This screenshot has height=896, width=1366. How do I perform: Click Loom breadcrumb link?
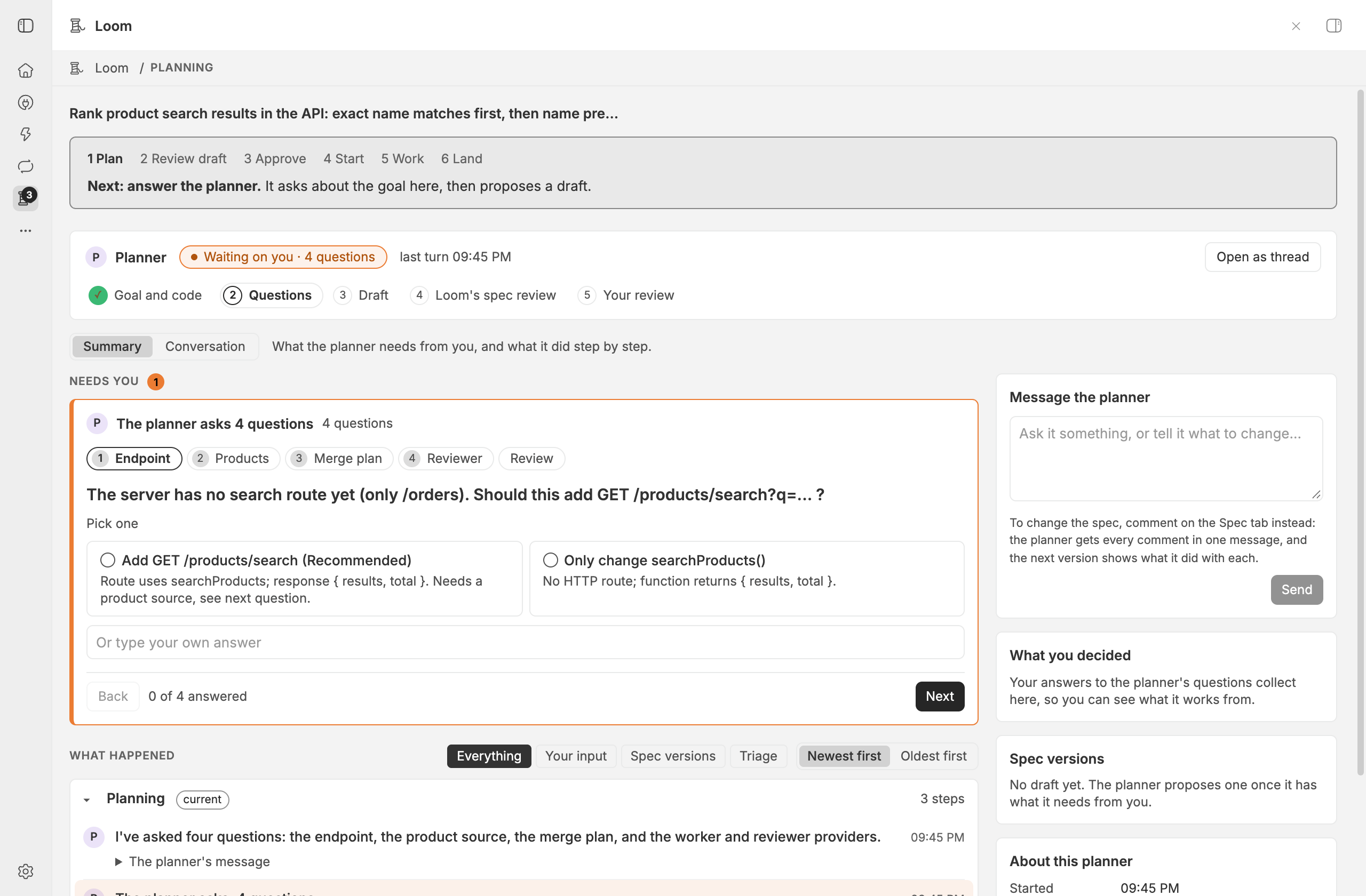coord(112,68)
